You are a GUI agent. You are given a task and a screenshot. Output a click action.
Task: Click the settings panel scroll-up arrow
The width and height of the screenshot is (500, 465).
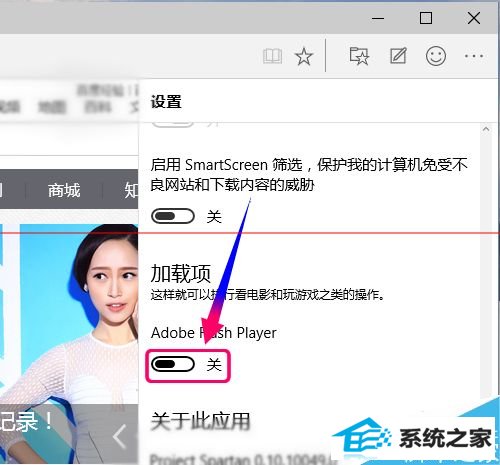coord(486,129)
